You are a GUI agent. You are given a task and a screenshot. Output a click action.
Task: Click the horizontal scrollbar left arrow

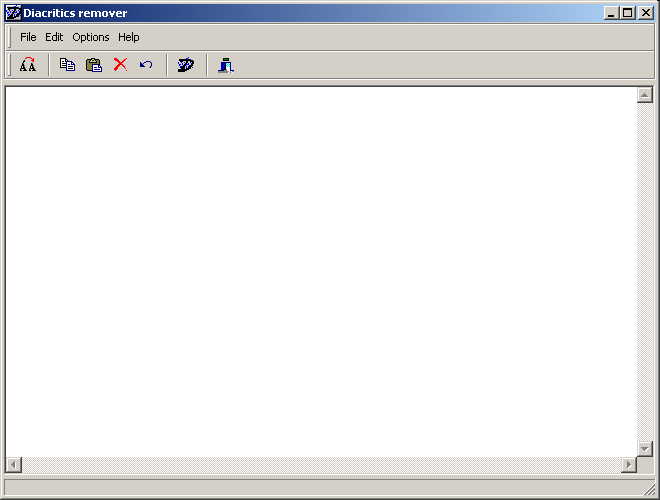coord(14,465)
